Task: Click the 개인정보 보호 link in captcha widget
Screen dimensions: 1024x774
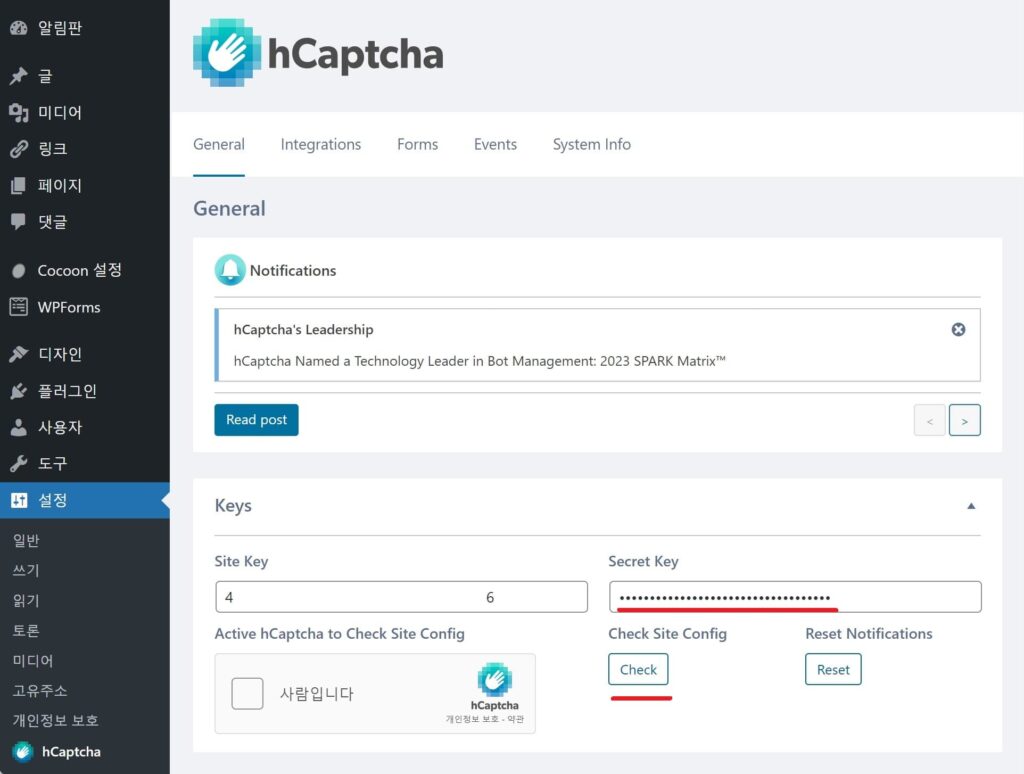Action: (472, 719)
